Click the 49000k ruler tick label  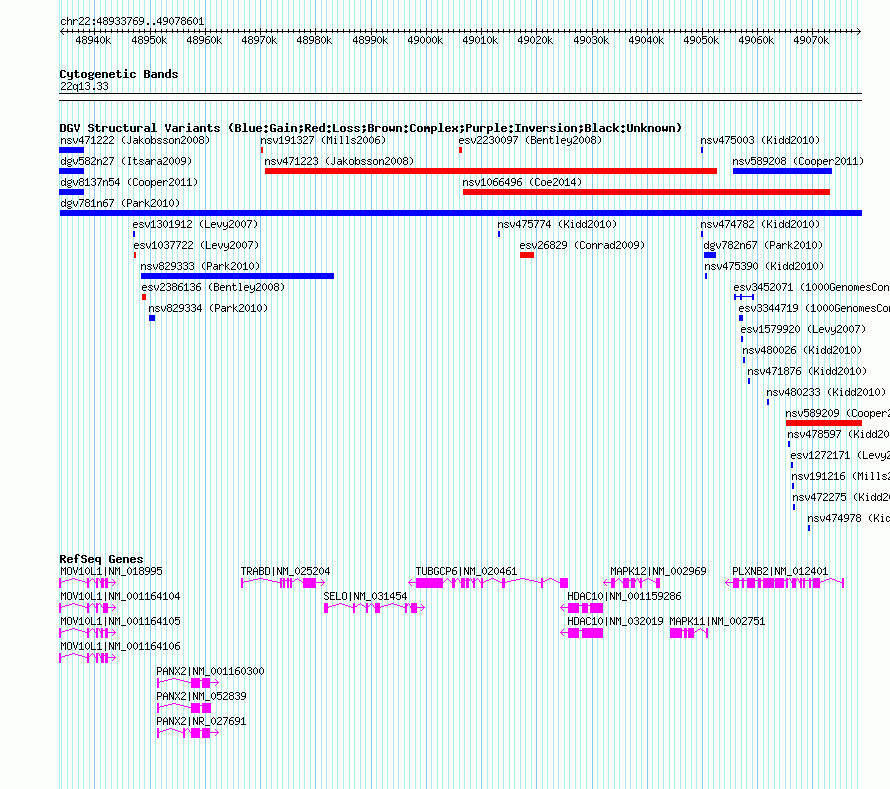425,40
